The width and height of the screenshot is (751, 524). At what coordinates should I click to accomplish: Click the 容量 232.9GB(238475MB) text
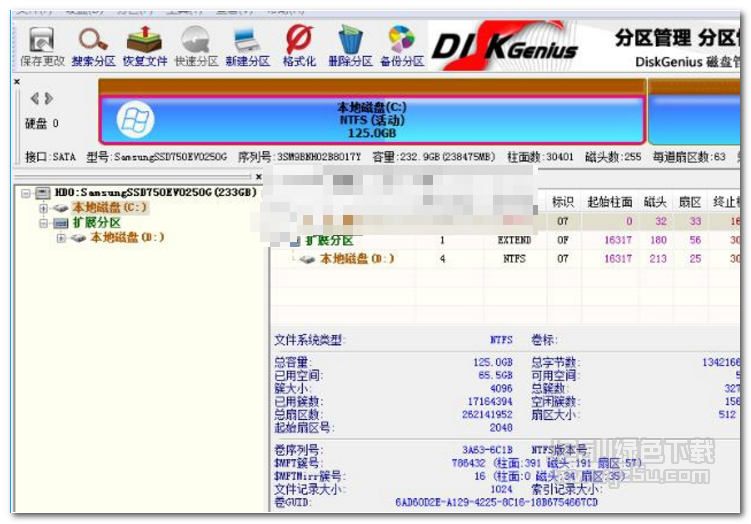[x=434, y=157]
